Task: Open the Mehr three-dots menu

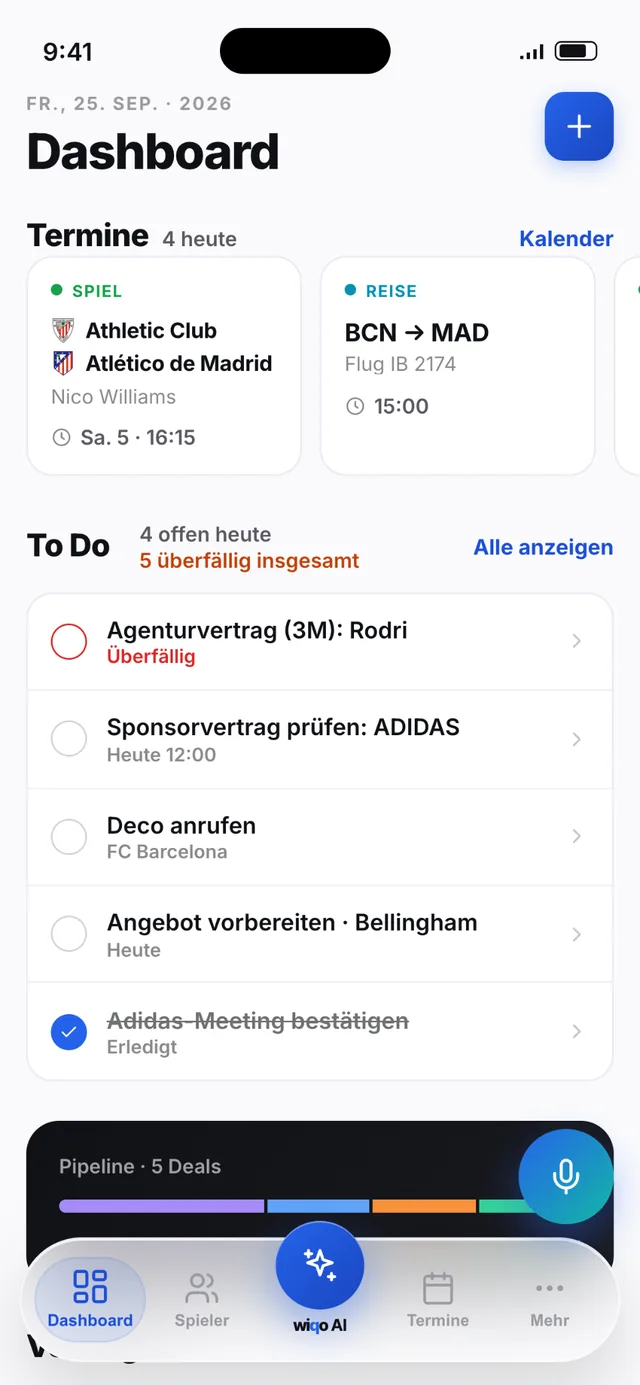Action: click(550, 1288)
